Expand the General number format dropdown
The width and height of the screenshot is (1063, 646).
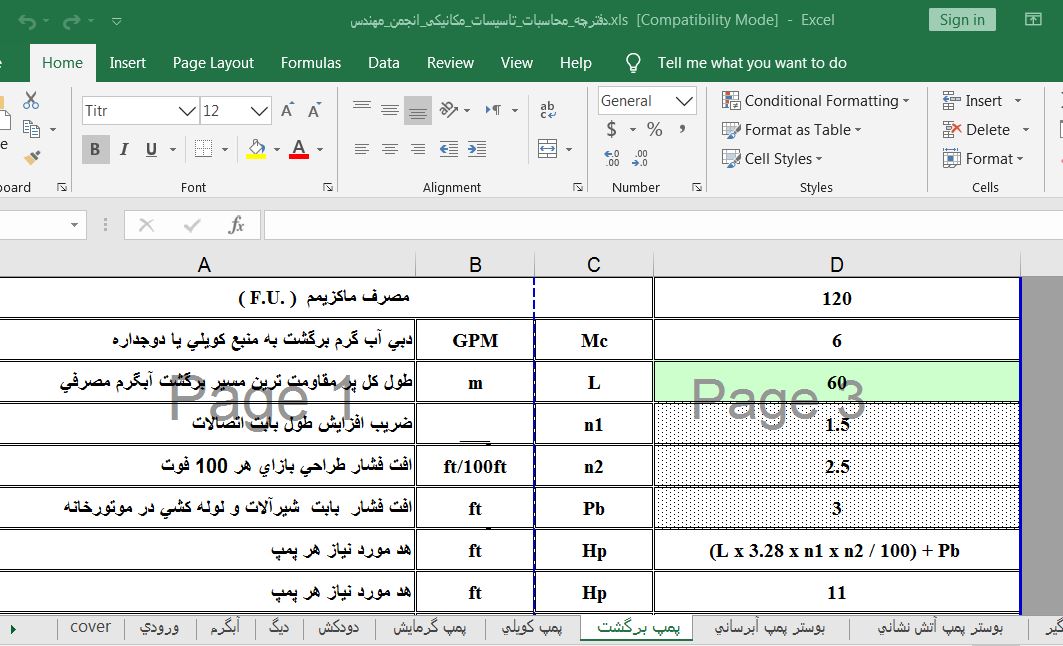pos(684,101)
